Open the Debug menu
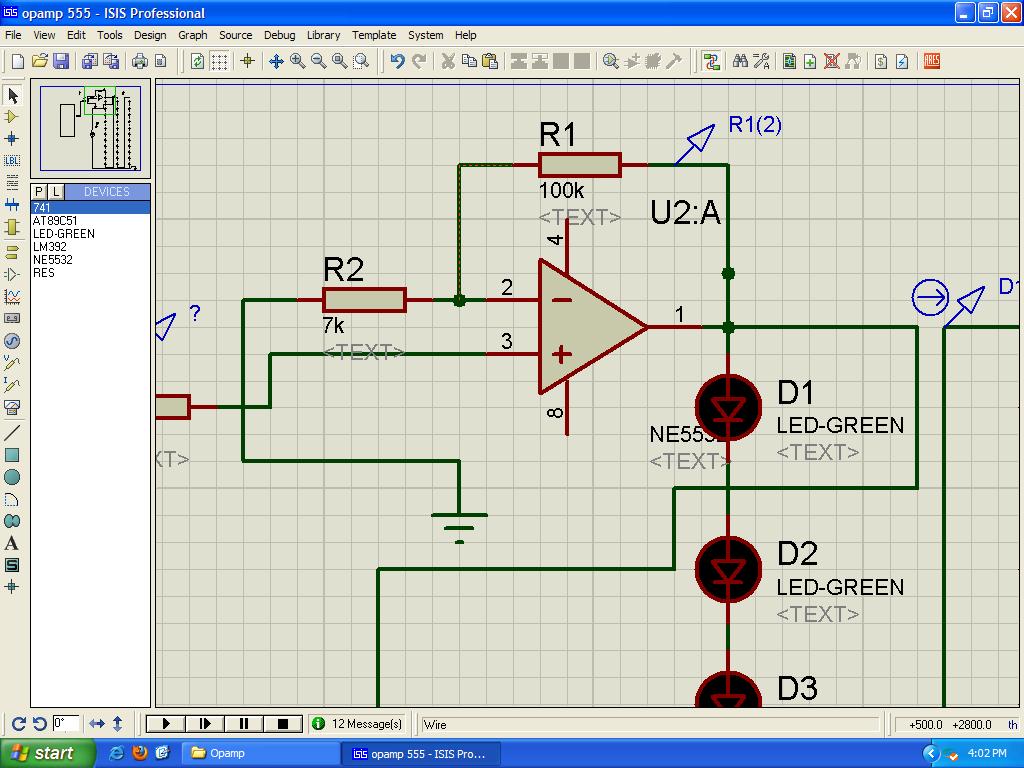The height and width of the screenshot is (768, 1024). tap(279, 35)
